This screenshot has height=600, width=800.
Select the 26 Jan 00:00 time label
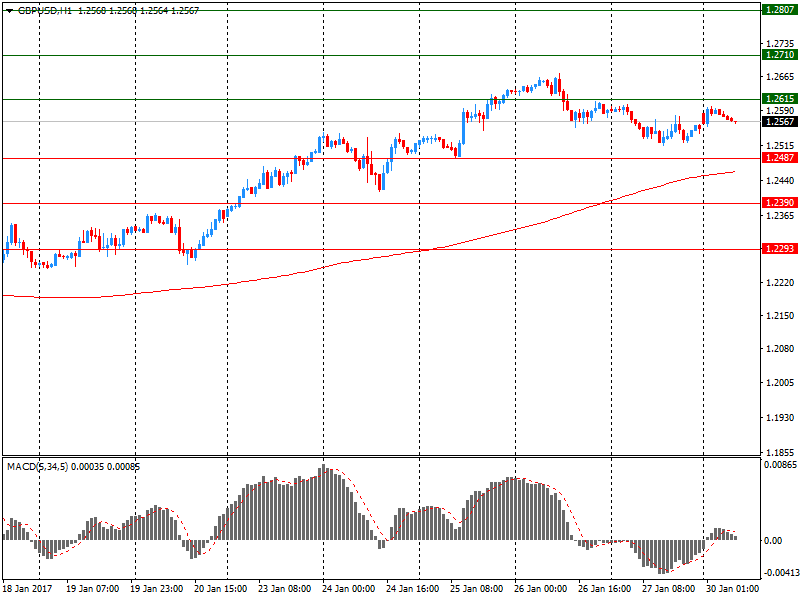pos(541,588)
